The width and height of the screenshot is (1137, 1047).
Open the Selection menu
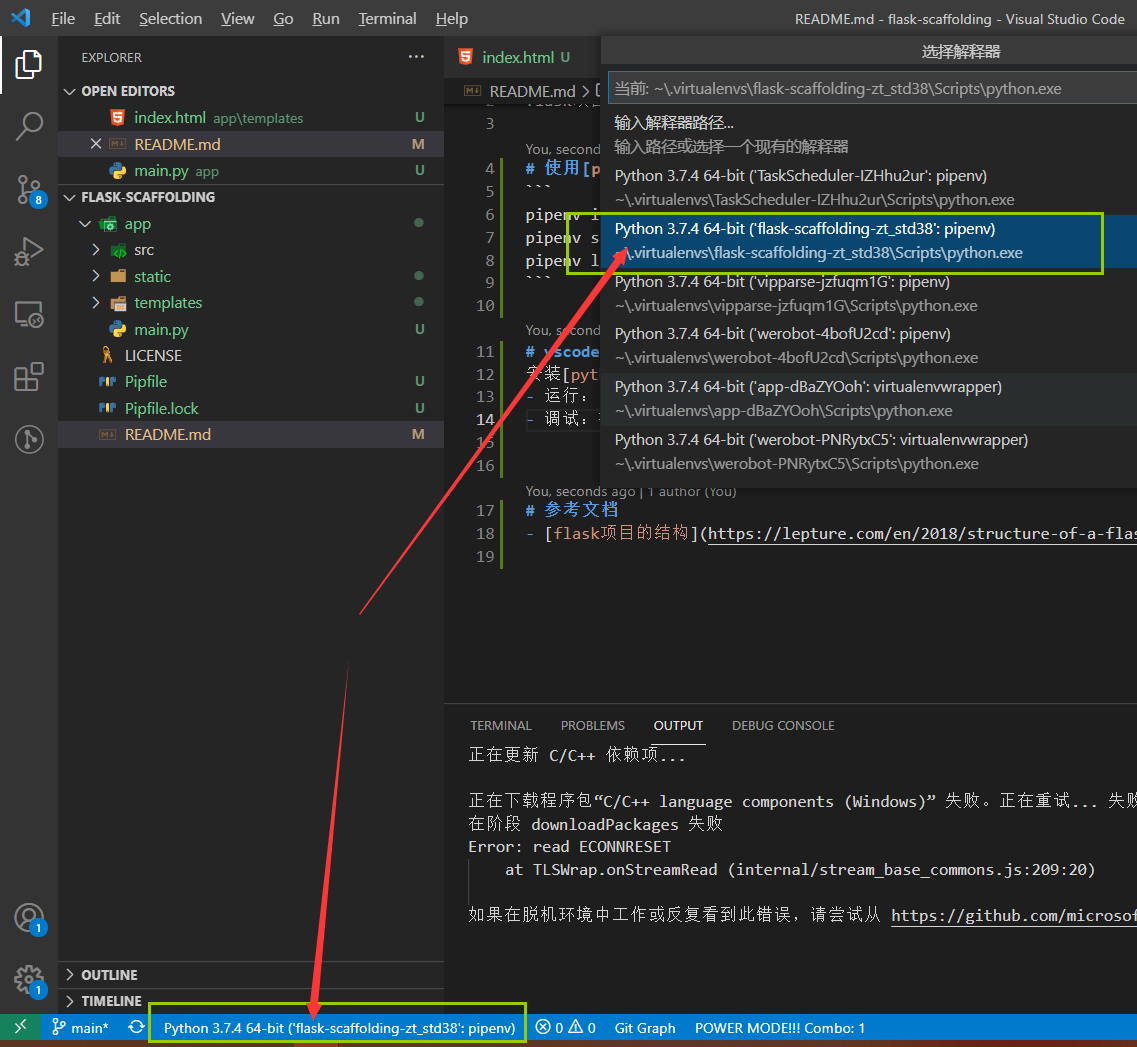170,18
